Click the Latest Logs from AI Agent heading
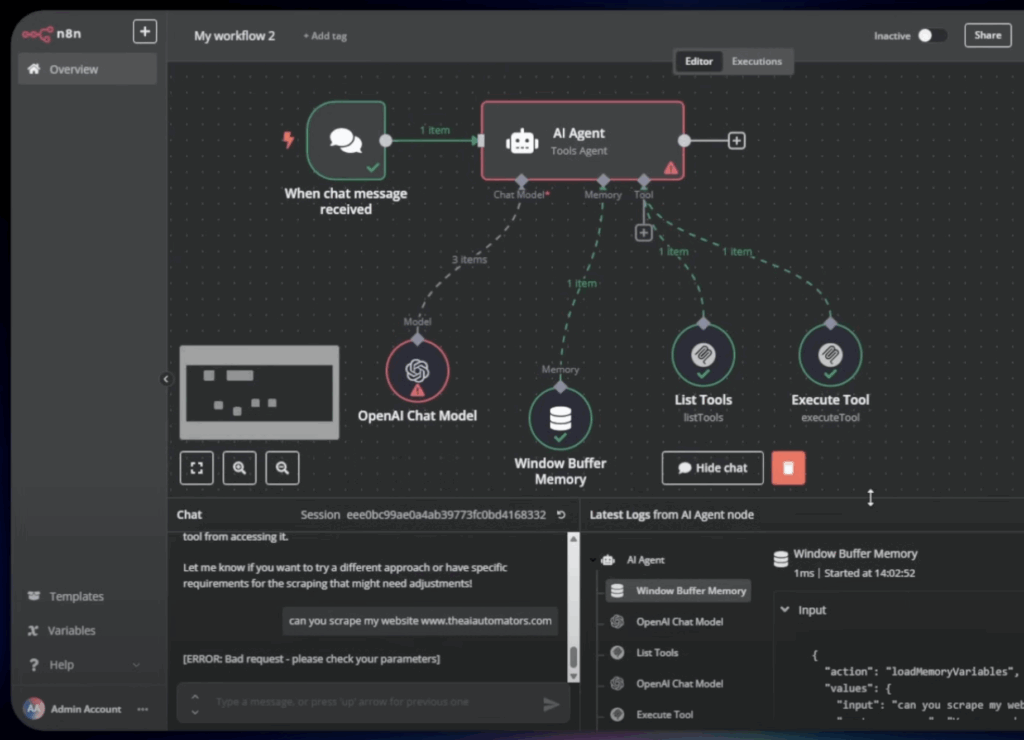Screen dimensions: 1024x740 coord(671,515)
